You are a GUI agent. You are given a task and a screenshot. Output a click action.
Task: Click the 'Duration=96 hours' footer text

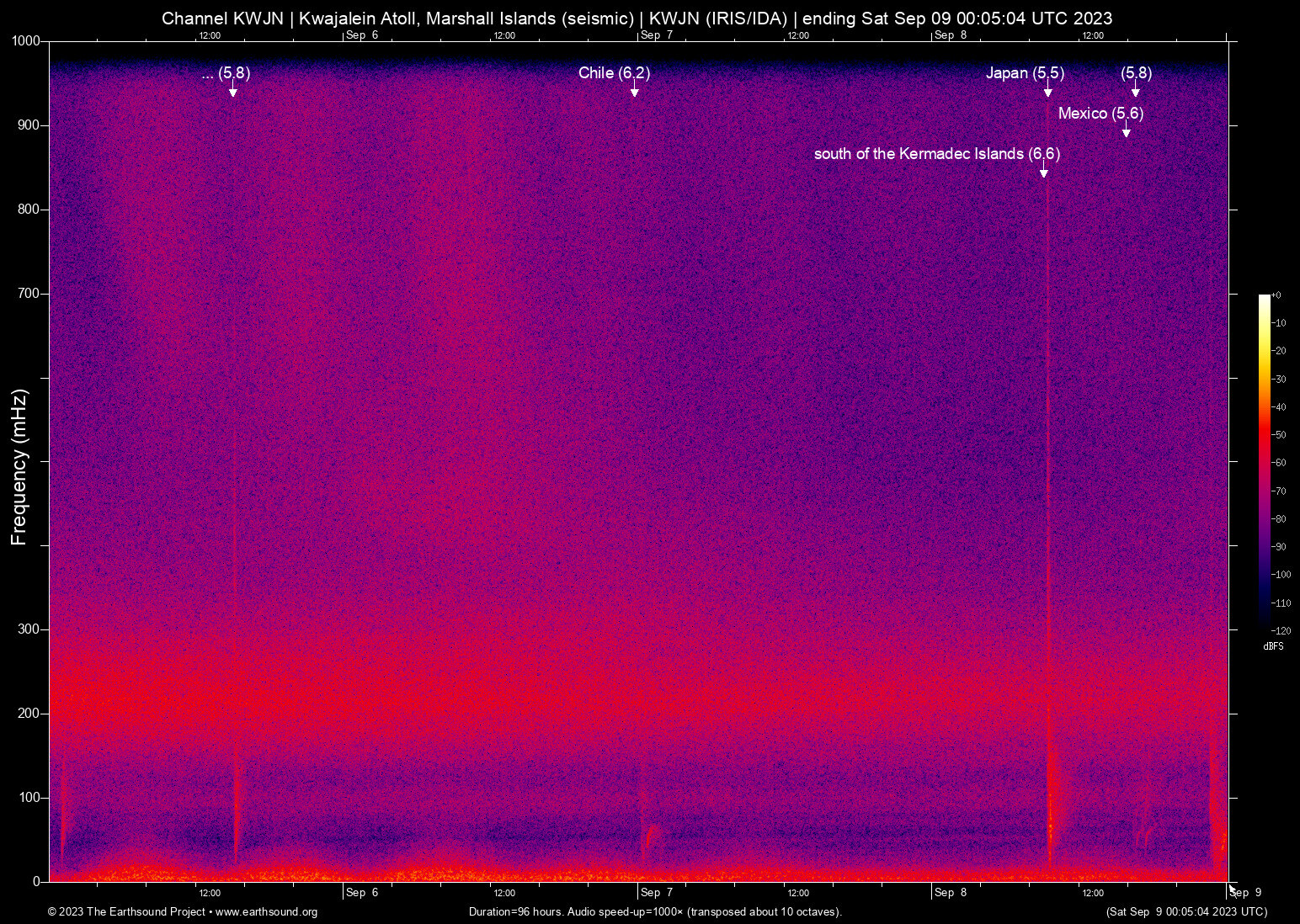coord(516,912)
